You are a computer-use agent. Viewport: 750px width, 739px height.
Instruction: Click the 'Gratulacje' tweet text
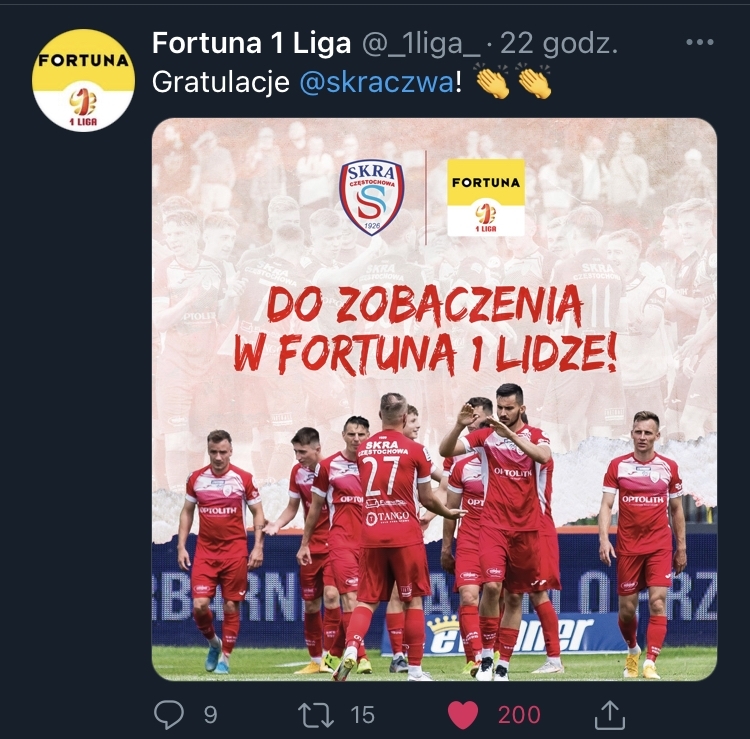[221, 82]
